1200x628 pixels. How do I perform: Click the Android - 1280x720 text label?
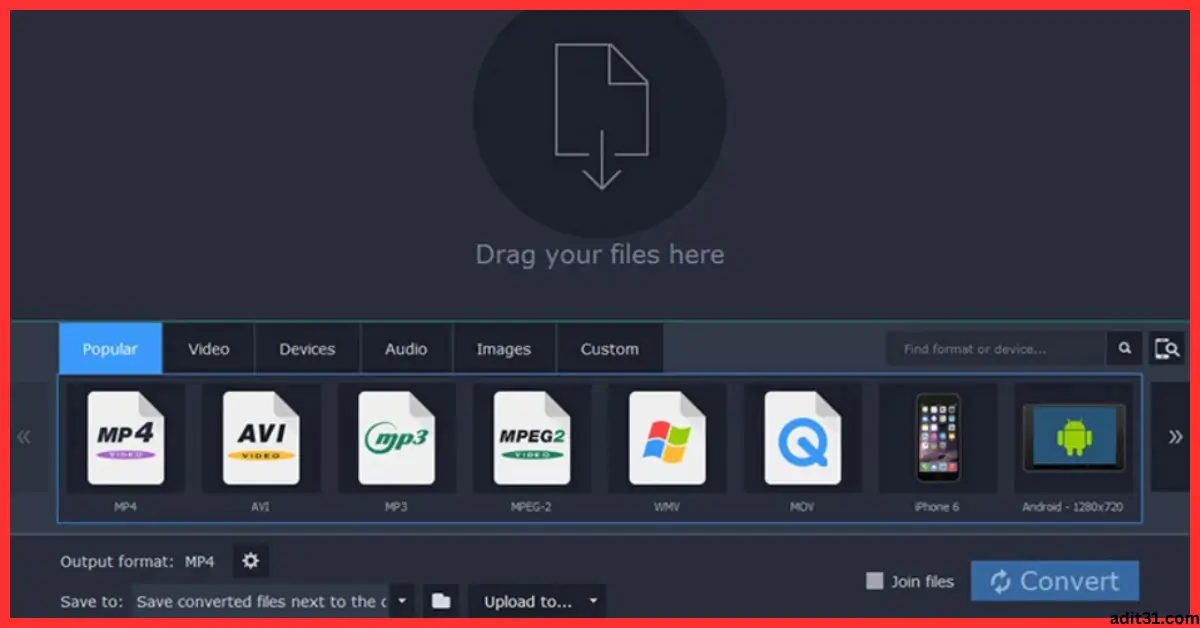(1073, 507)
